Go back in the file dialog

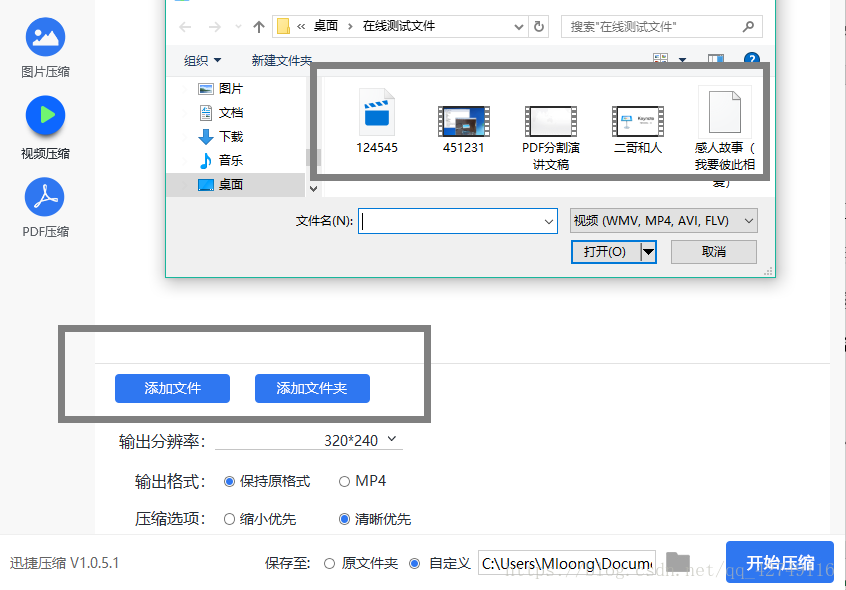185,26
